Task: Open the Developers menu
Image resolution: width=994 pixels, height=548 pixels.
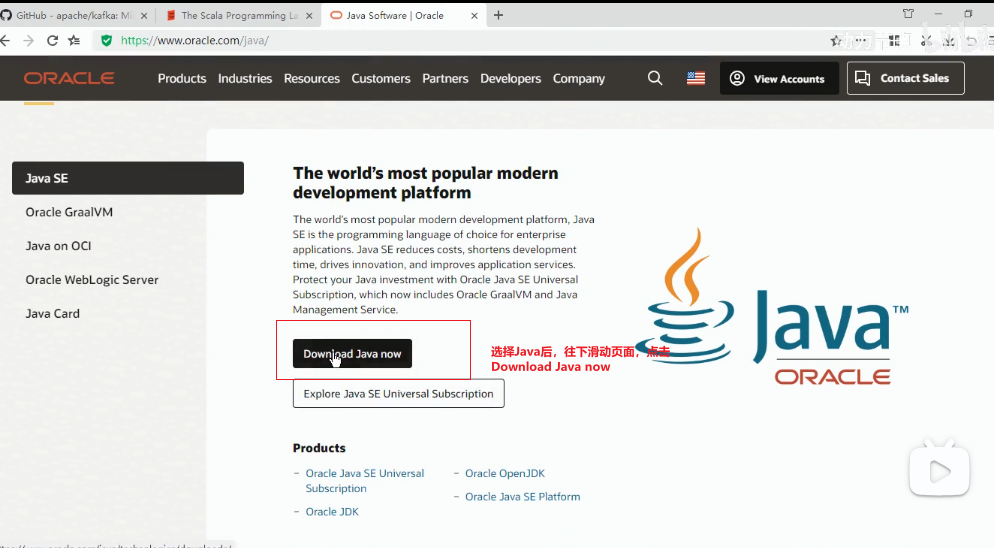Action: (x=510, y=79)
